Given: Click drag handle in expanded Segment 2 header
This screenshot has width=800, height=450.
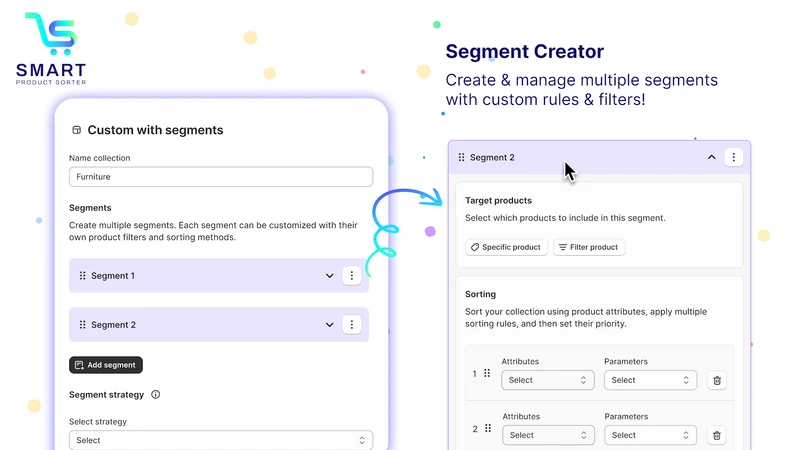Looking at the screenshot, I should click(461, 157).
